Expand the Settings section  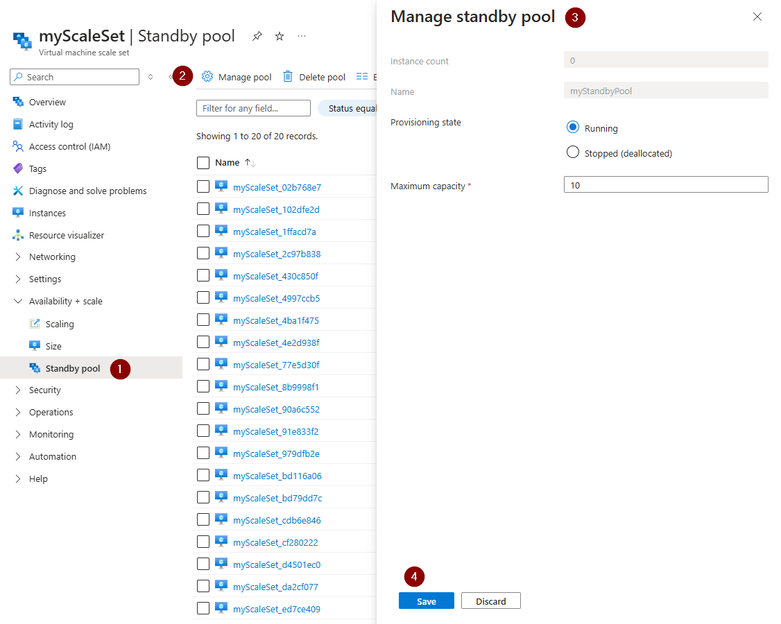18,279
